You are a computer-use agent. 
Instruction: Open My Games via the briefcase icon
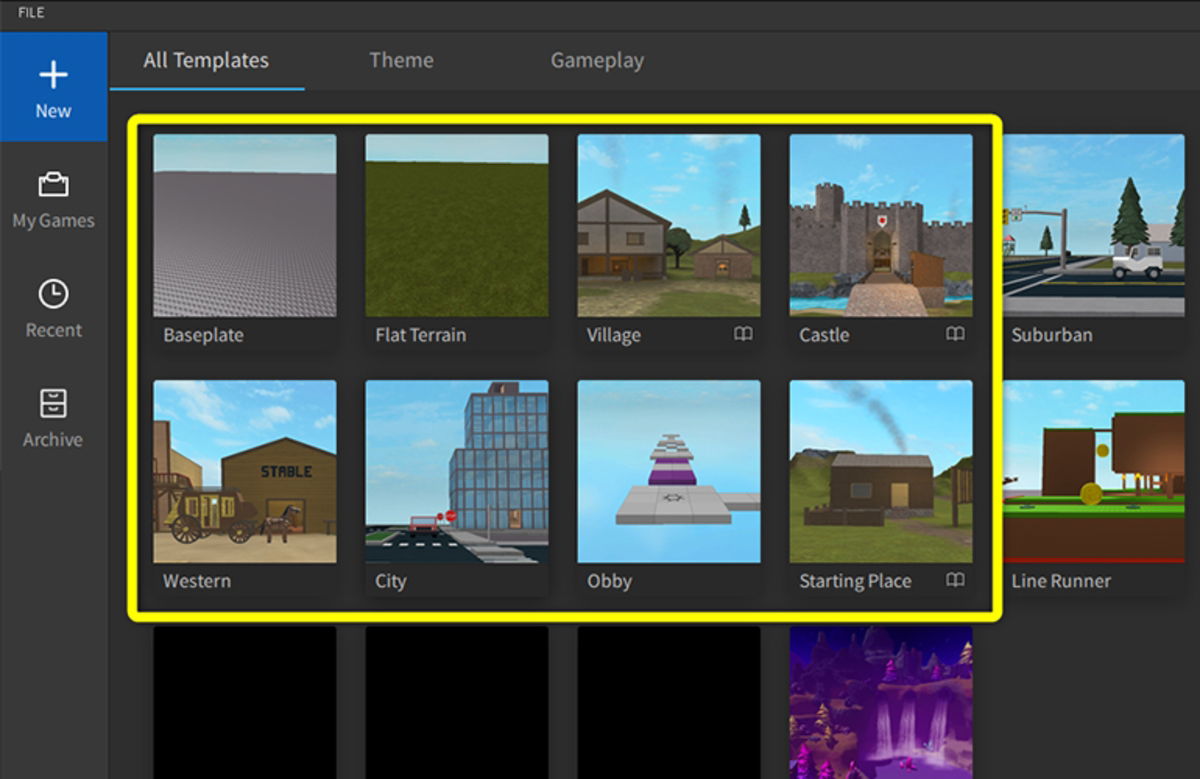(x=53, y=184)
